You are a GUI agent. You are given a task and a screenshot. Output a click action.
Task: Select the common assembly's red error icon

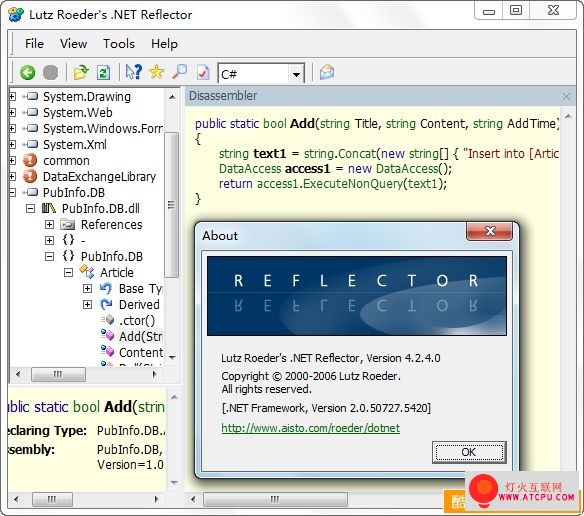pos(30,160)
